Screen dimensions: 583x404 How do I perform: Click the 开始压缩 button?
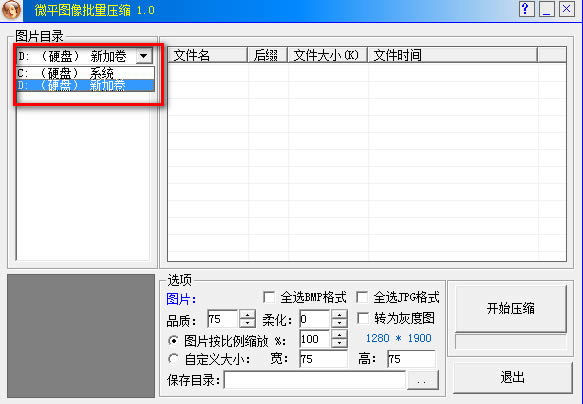tap(510, 308)
